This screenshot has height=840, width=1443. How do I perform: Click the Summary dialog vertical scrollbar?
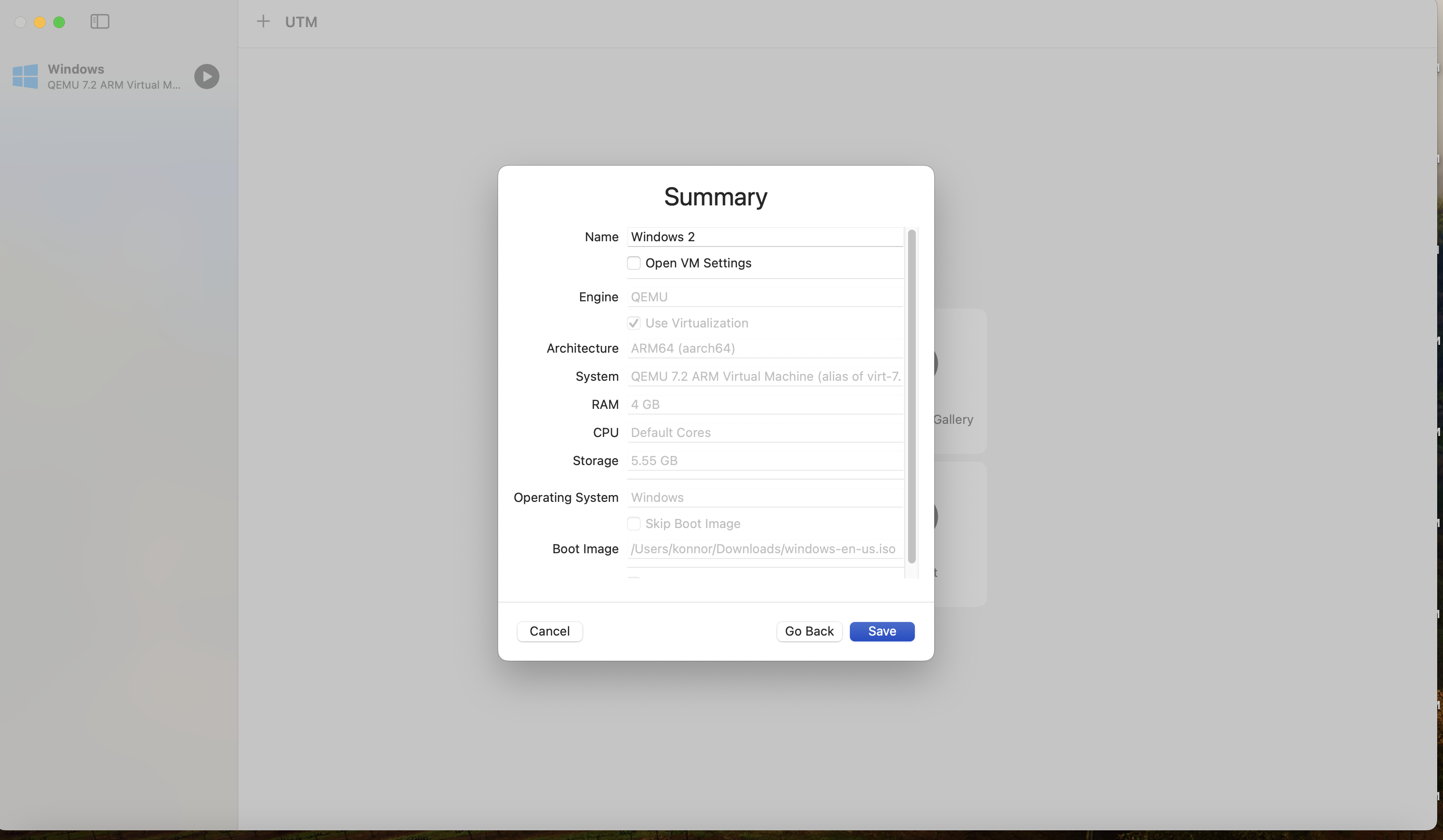click(911, 396)
